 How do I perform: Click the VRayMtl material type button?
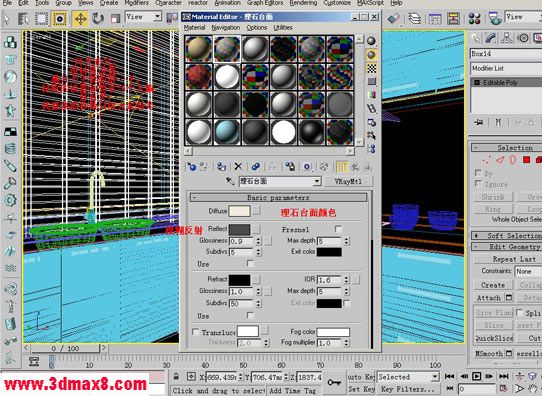click(348, 181)
